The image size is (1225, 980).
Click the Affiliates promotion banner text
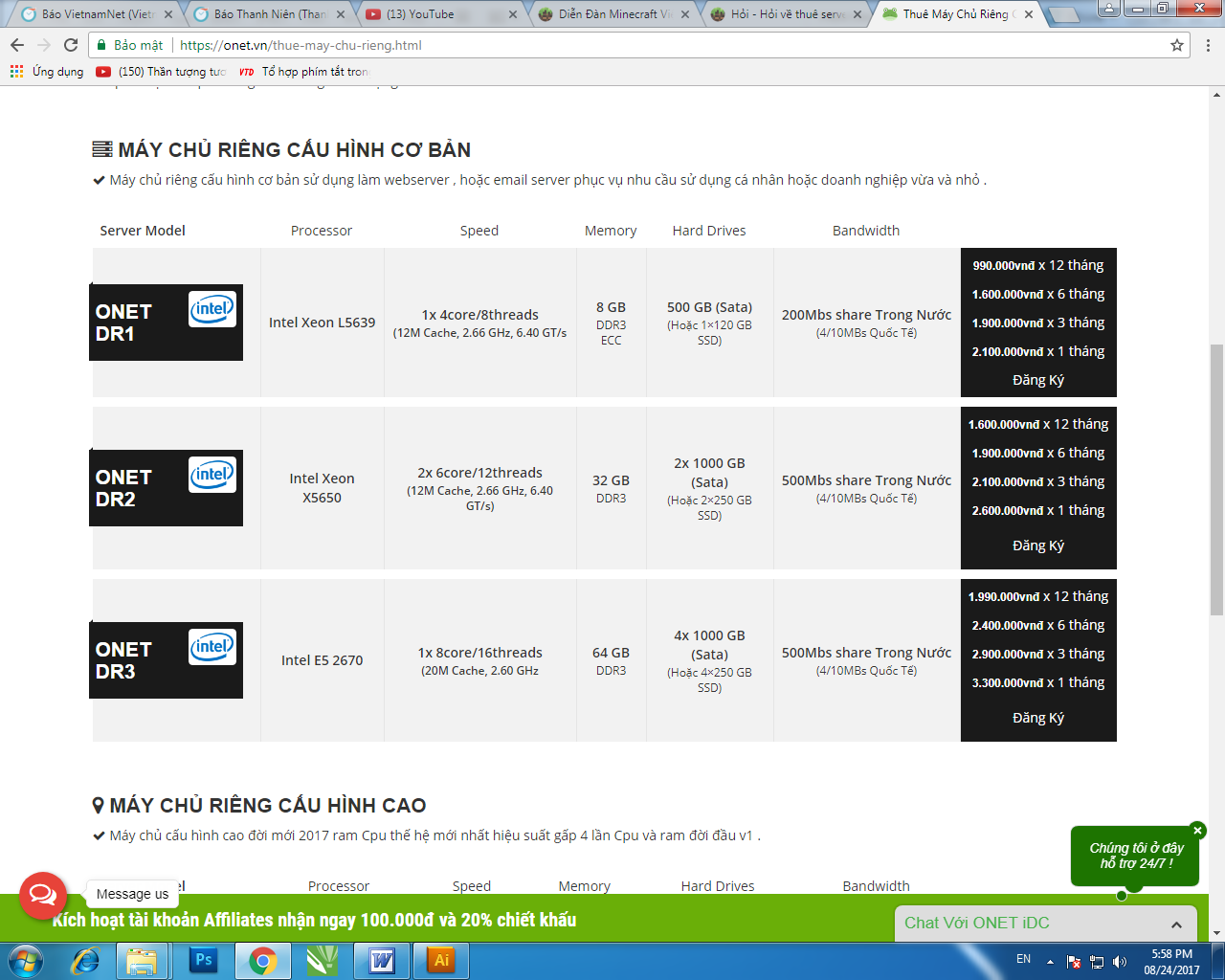pos(314,920)
